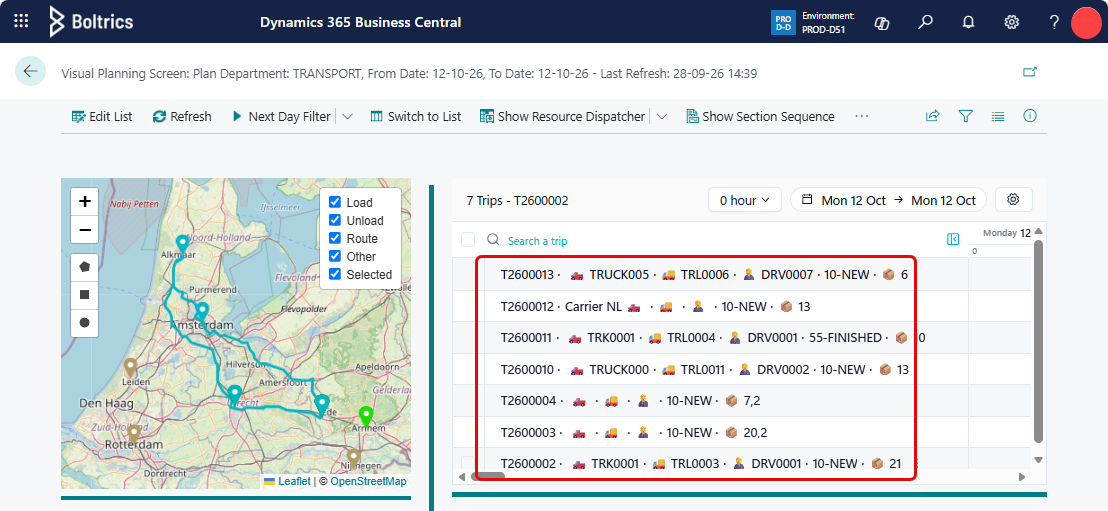1108x511 pixels.
Task: Expand Show Resource Dispatcher dropdown arrow
Action: click(661, 117)
